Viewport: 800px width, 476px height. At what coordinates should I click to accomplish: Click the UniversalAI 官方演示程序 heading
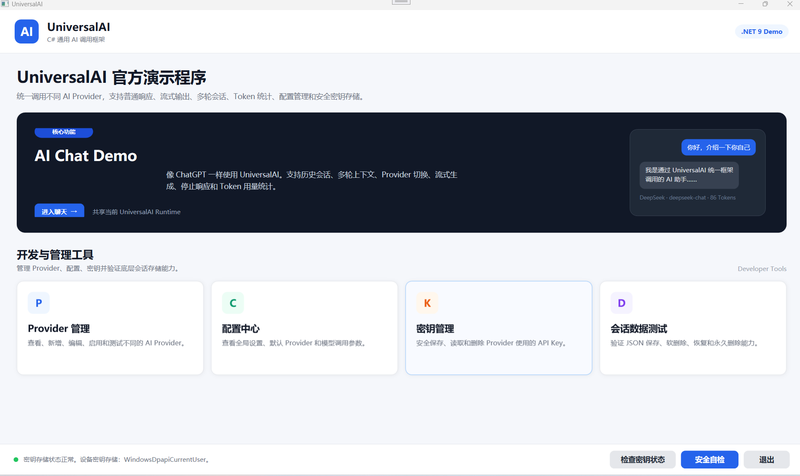point(111,78)
